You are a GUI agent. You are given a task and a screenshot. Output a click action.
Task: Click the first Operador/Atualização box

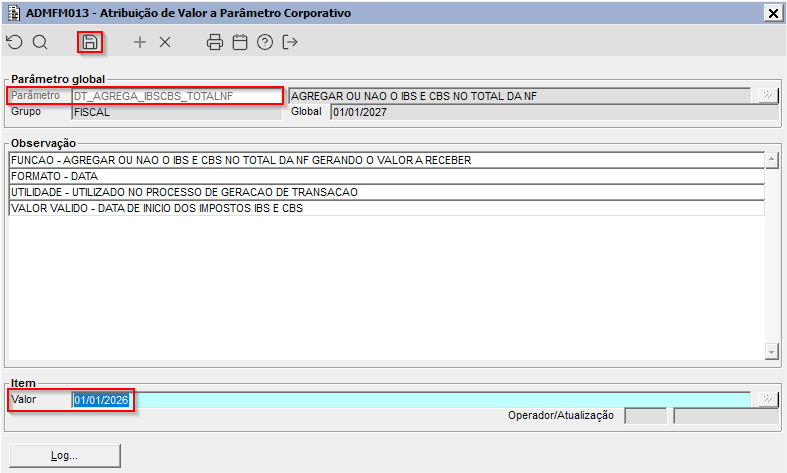pyautogui.click(x=645, y=416)
